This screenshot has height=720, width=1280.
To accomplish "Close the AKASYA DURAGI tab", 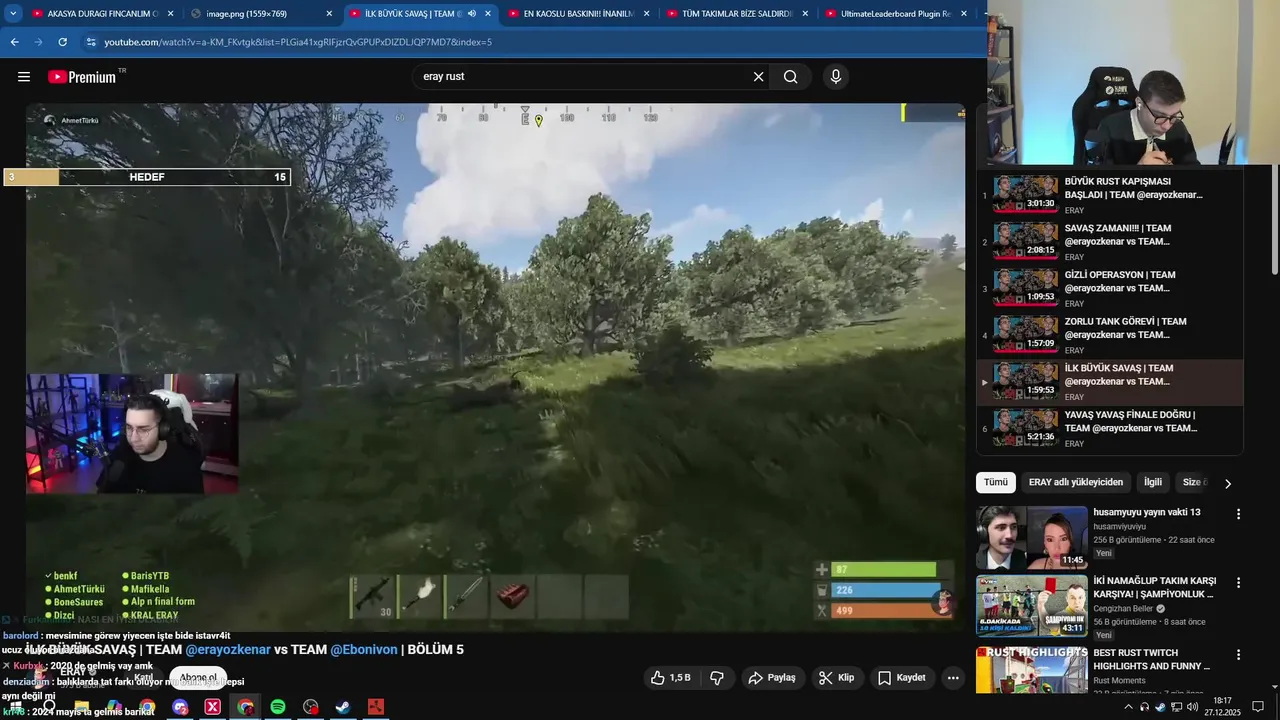I will point(170,14).
